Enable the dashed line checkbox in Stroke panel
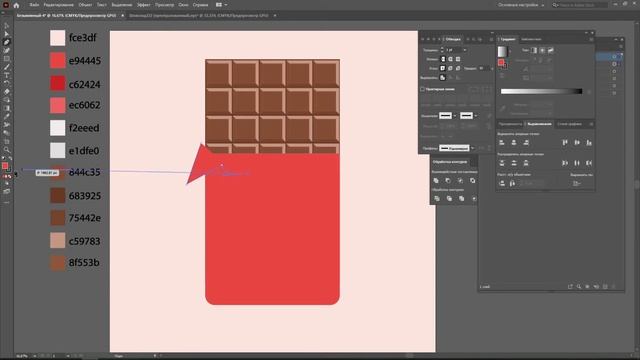Screen dimensions: 640x360 click(x=422, y=89)
